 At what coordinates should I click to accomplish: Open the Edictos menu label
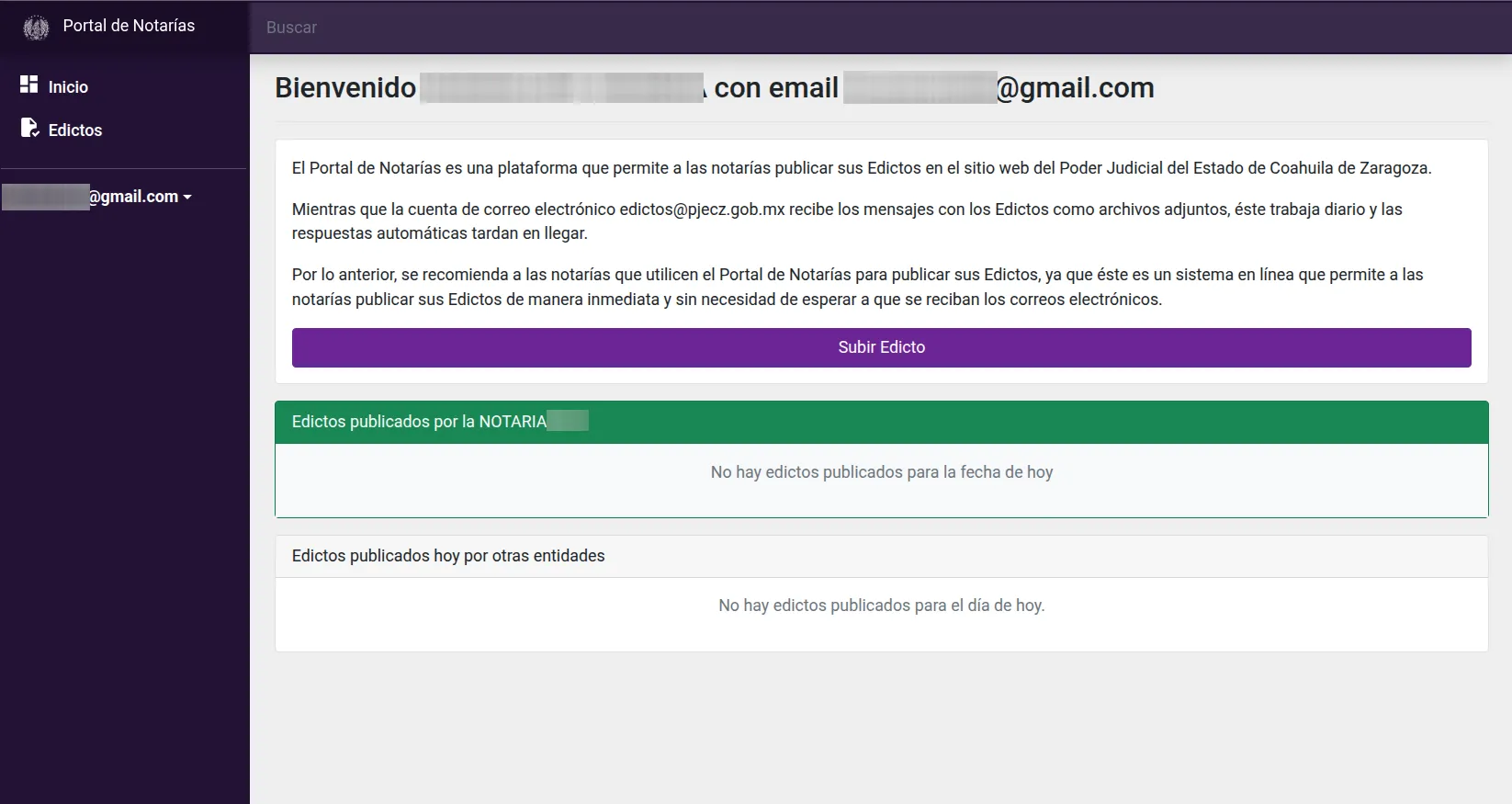(x=75, y=130)
